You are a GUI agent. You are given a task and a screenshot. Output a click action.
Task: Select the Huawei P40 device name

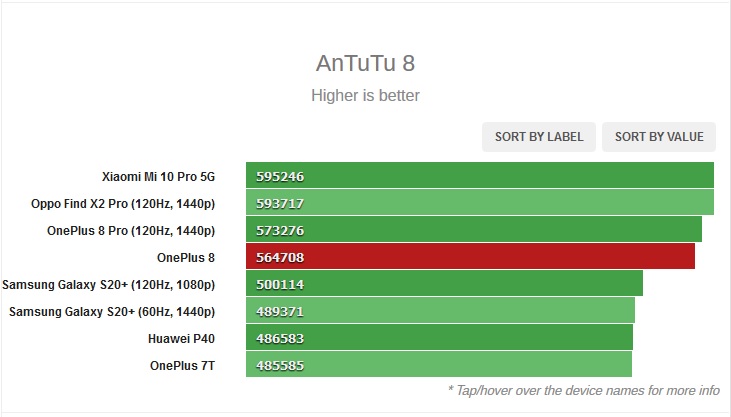(x=181, y=339)
